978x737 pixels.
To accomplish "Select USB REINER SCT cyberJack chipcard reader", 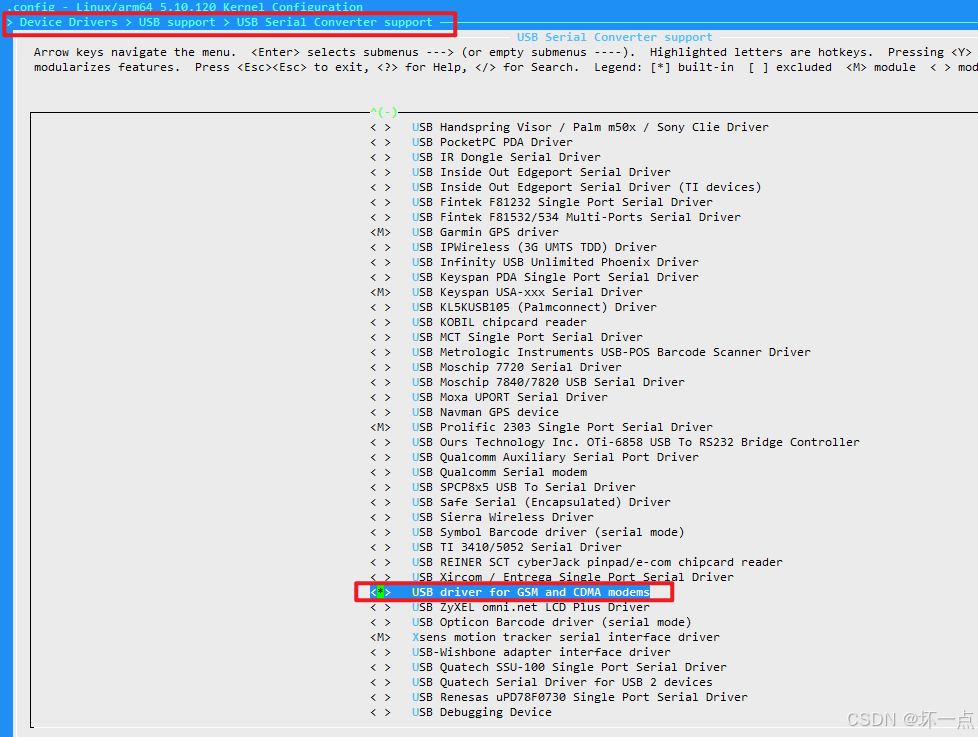I will 597,562.
